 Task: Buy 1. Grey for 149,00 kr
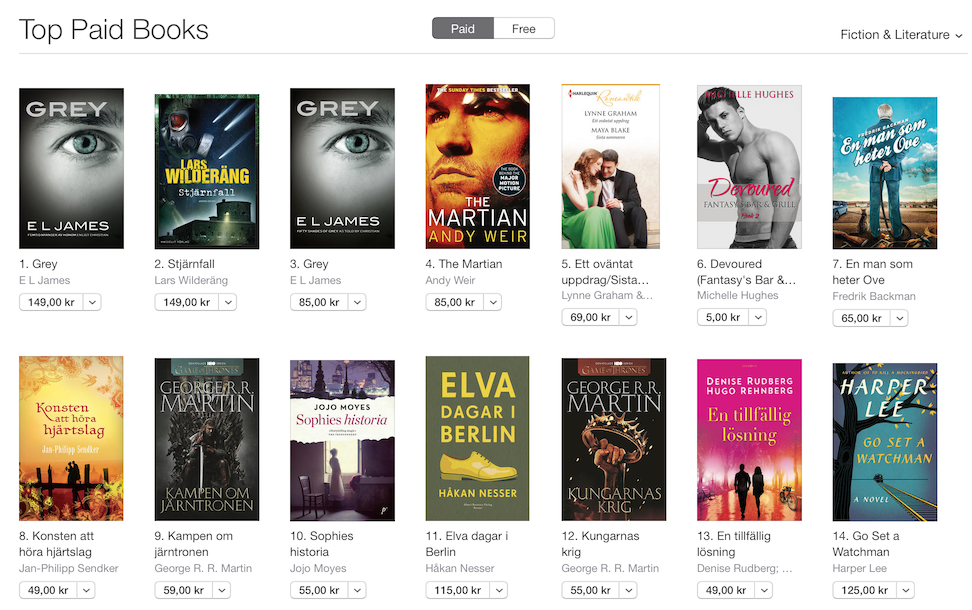(51, 302)
